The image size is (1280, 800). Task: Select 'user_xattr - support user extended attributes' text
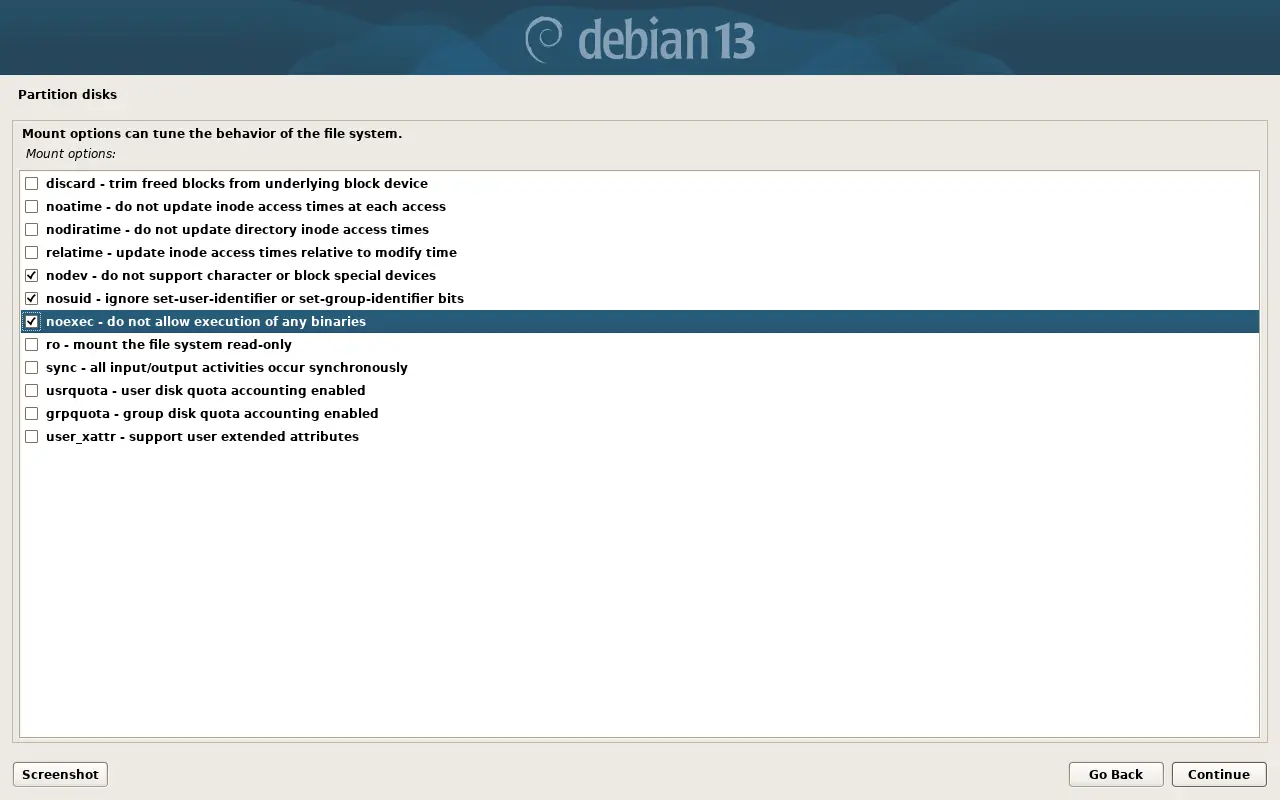tap(202, 437)
